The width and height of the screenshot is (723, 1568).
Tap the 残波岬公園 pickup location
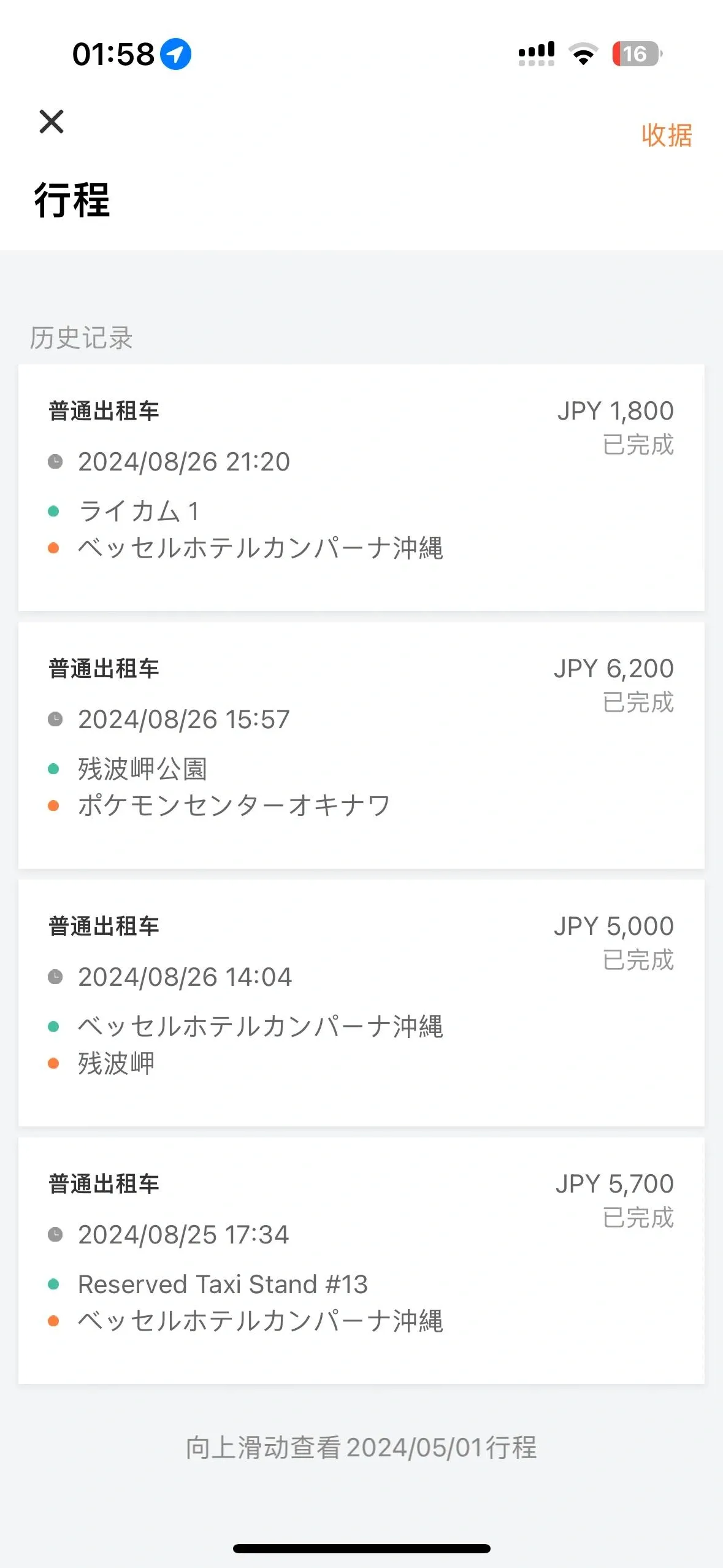coord(142,769)
